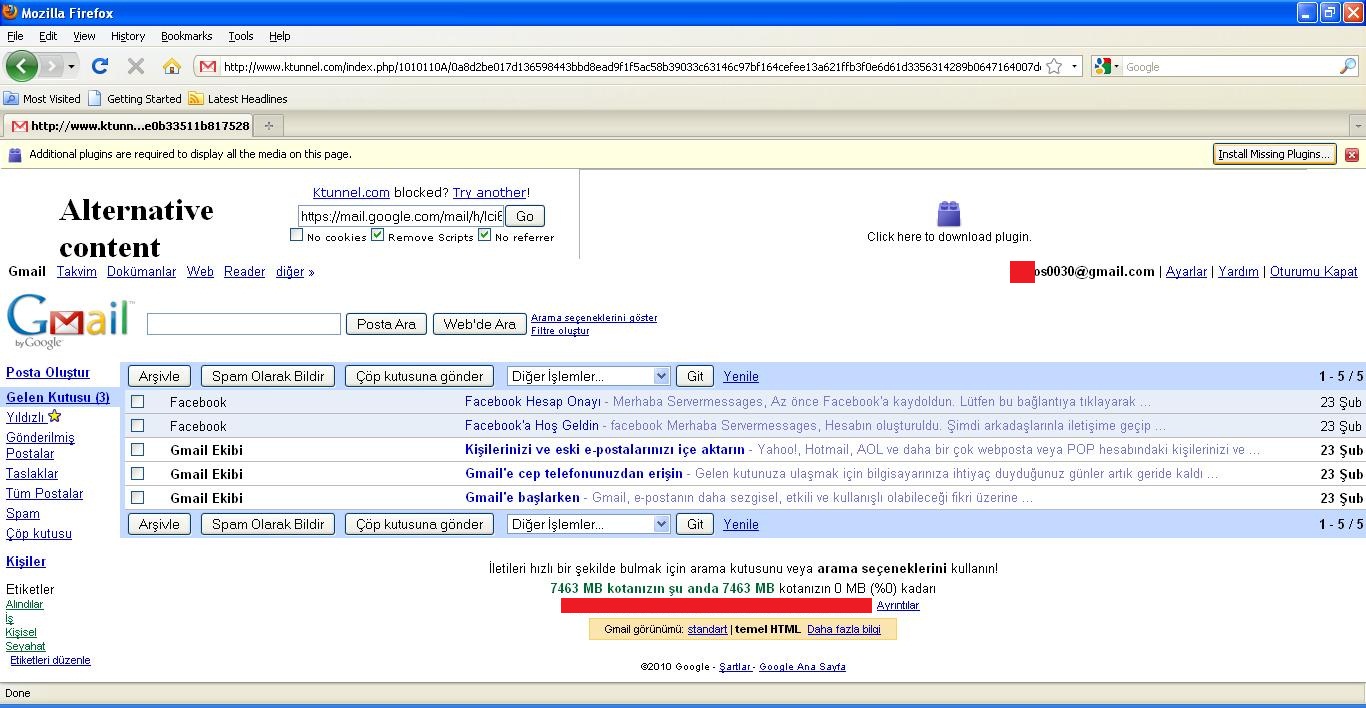Open the Tools menu
Screen dimensions: 1366x708
pyautogui.click(x=241, y=36)
